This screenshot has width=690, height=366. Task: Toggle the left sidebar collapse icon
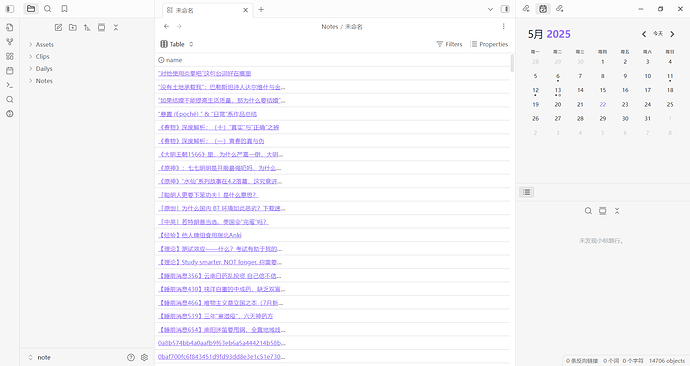[x=10, y=9]
